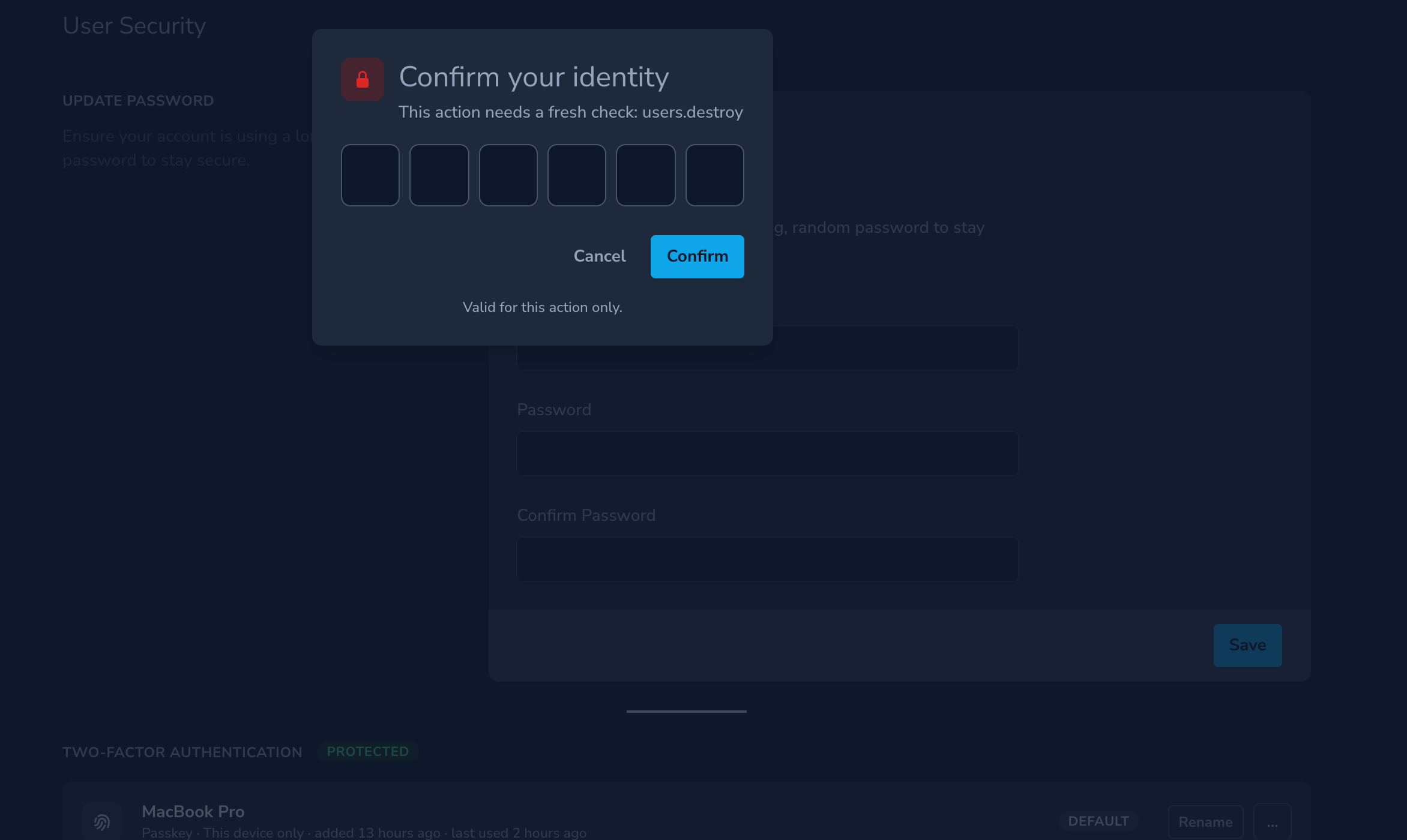The image size is (1407, 840).
Task: Click the red lock icon in the dialog
Action: [x=363, y=79]
